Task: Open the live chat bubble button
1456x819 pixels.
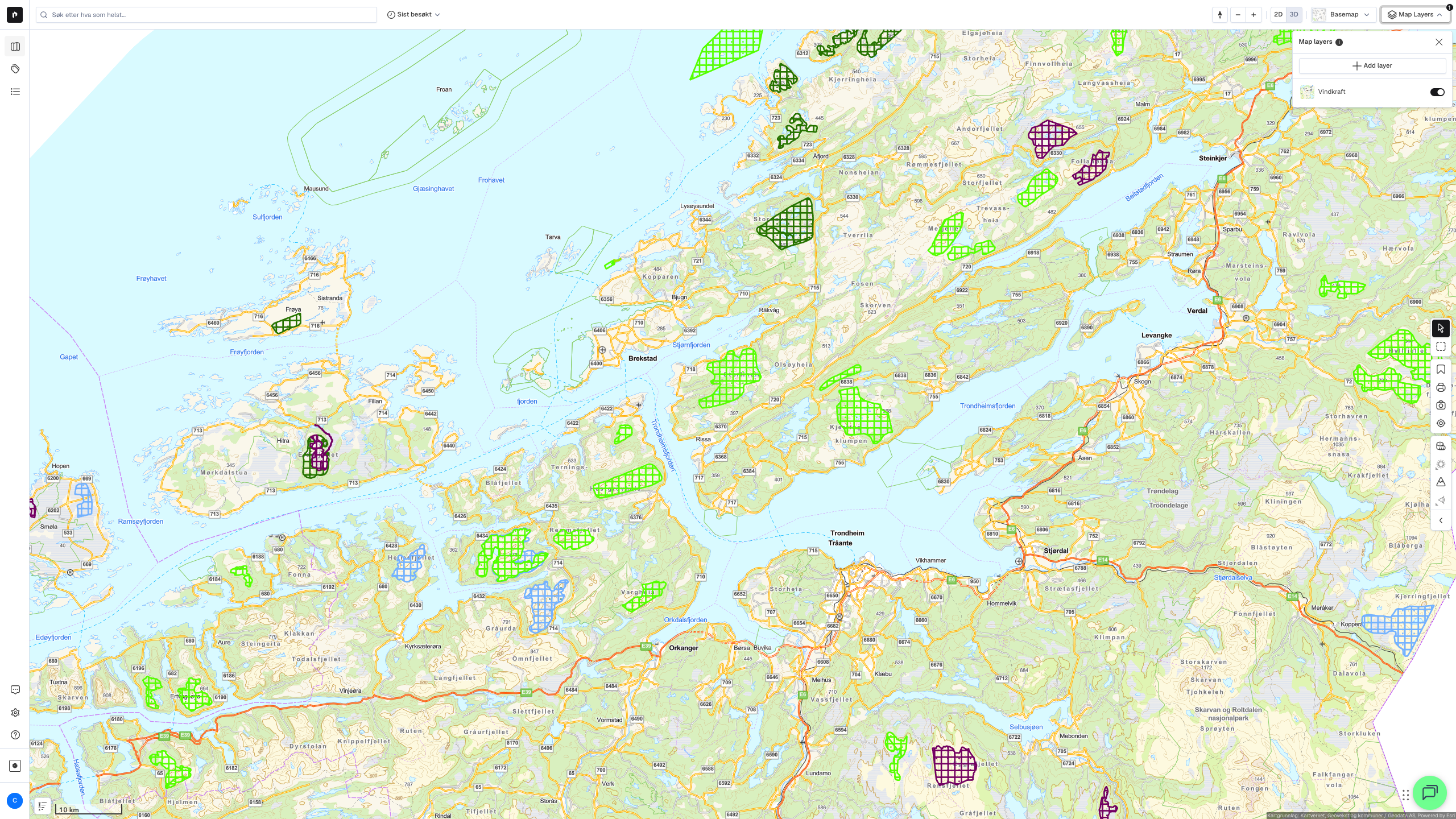Action: click(1430, 792)
